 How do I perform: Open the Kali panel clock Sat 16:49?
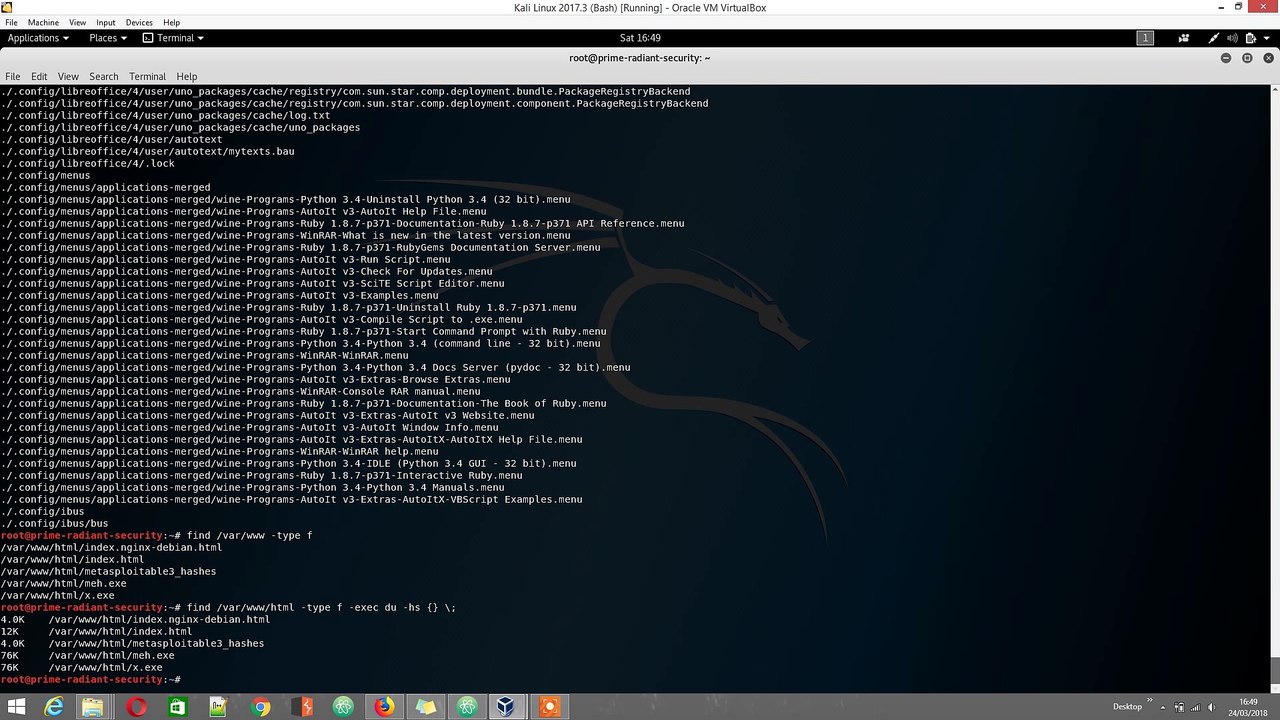pyautogui.click(x=640, y=38)
